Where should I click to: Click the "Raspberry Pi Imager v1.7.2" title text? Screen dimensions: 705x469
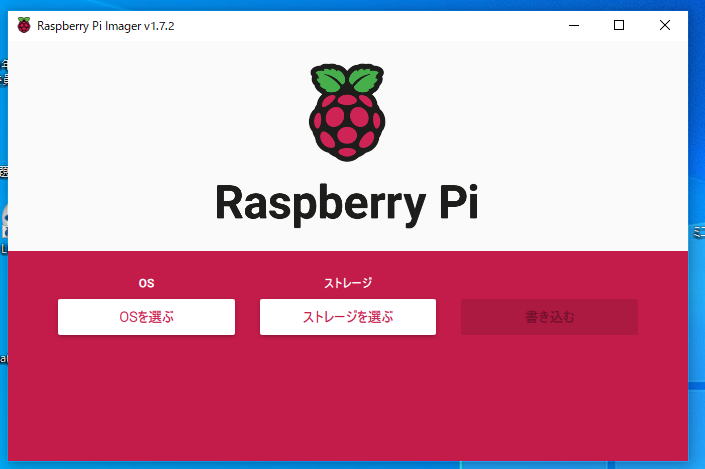(106, 26)
